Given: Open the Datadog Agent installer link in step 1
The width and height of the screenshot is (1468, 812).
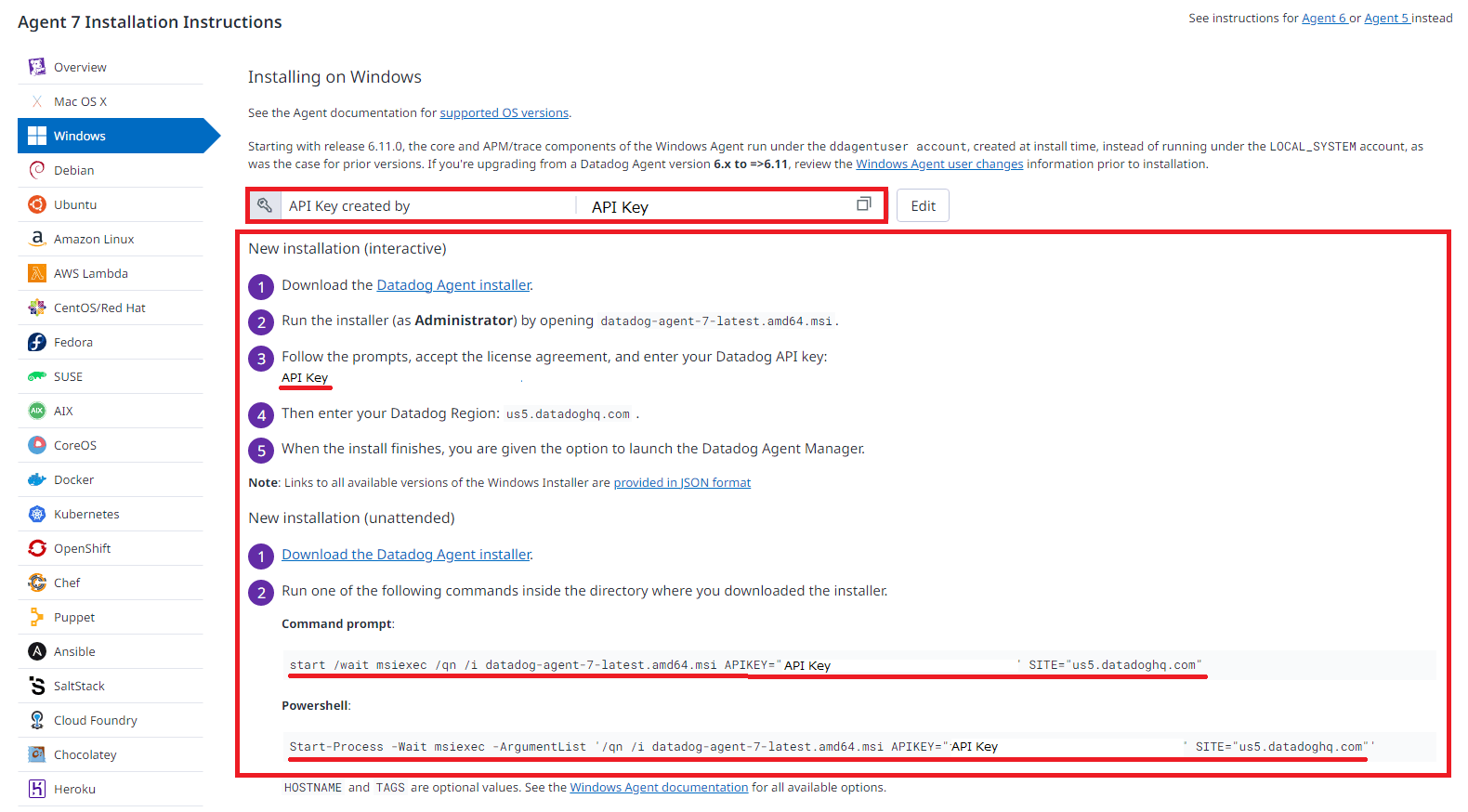Looking at the screenshot, I should tap(453, 285).
